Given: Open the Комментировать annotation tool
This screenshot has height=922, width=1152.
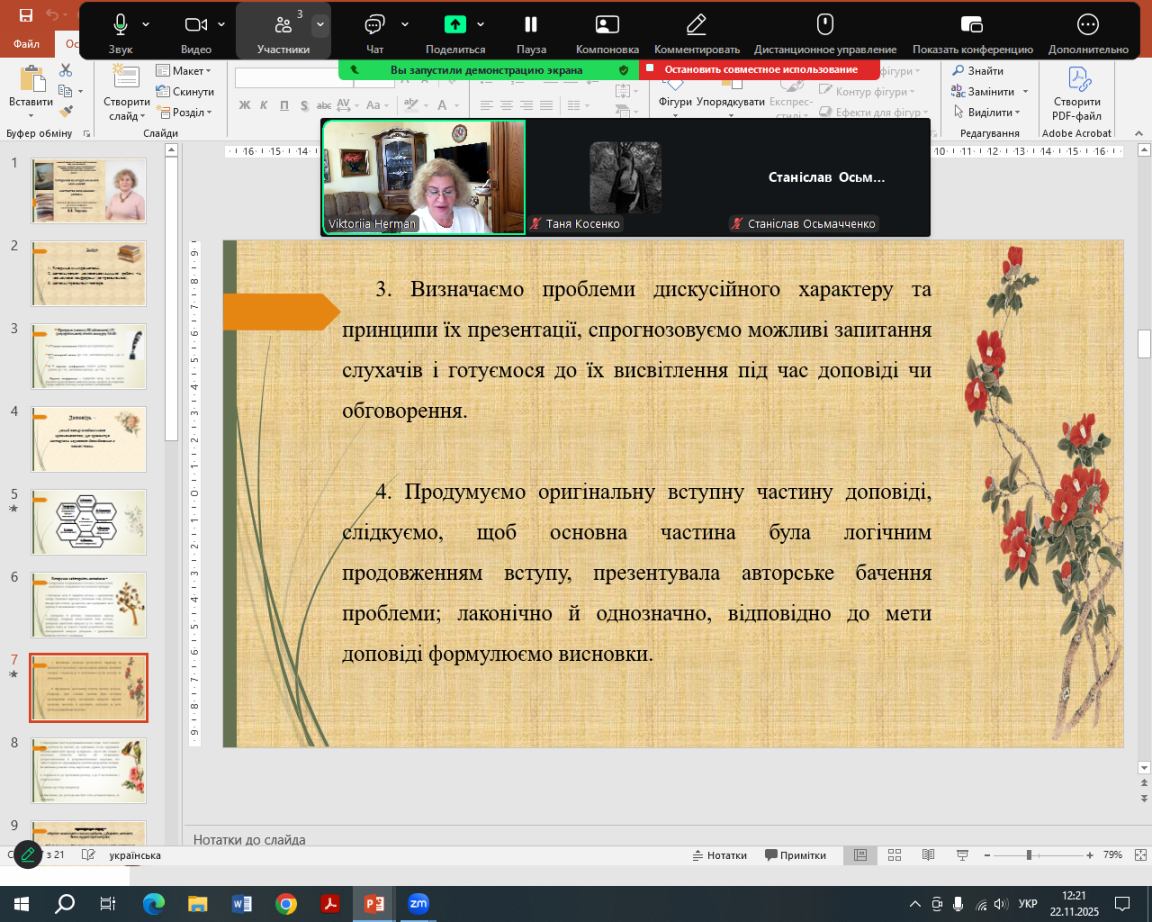Looking at the screenshot, I should point(696,25).
